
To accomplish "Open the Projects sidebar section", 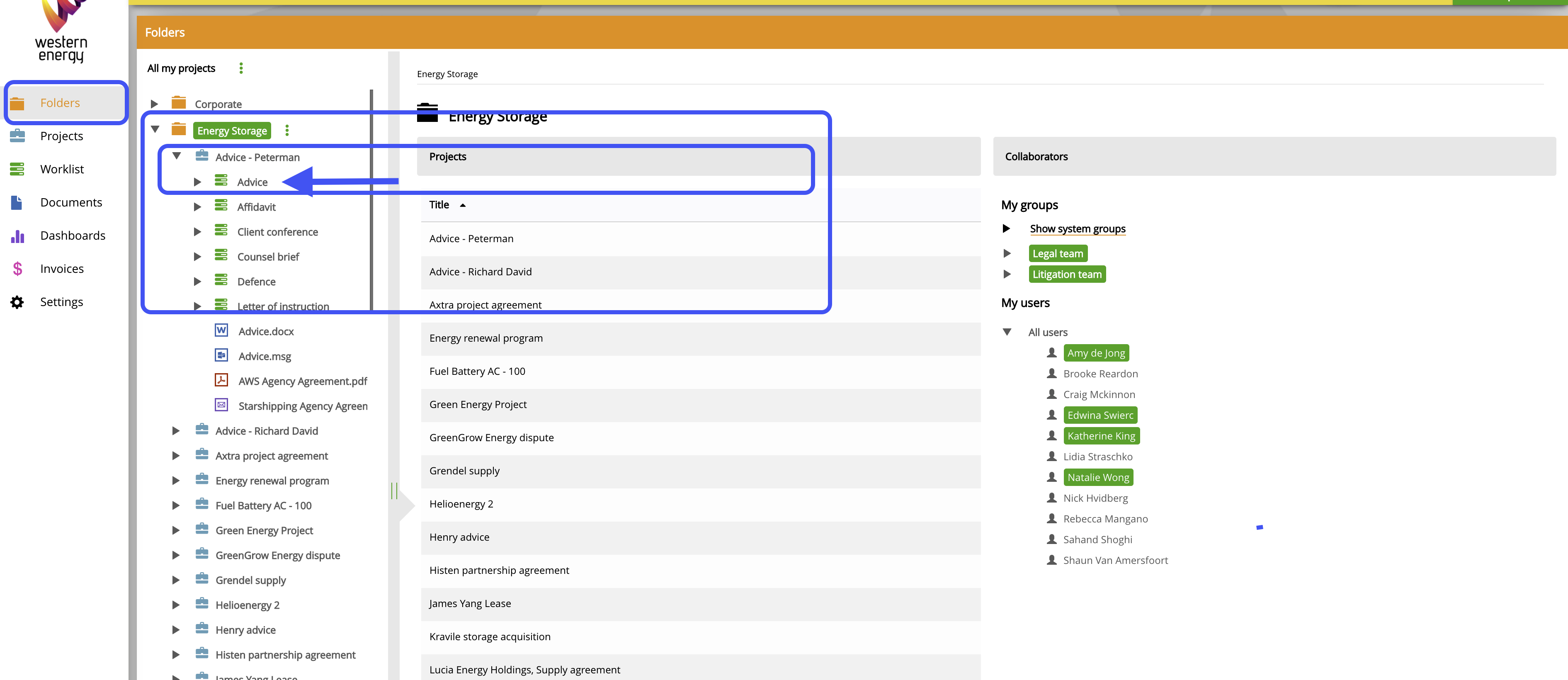I will 61,136.
